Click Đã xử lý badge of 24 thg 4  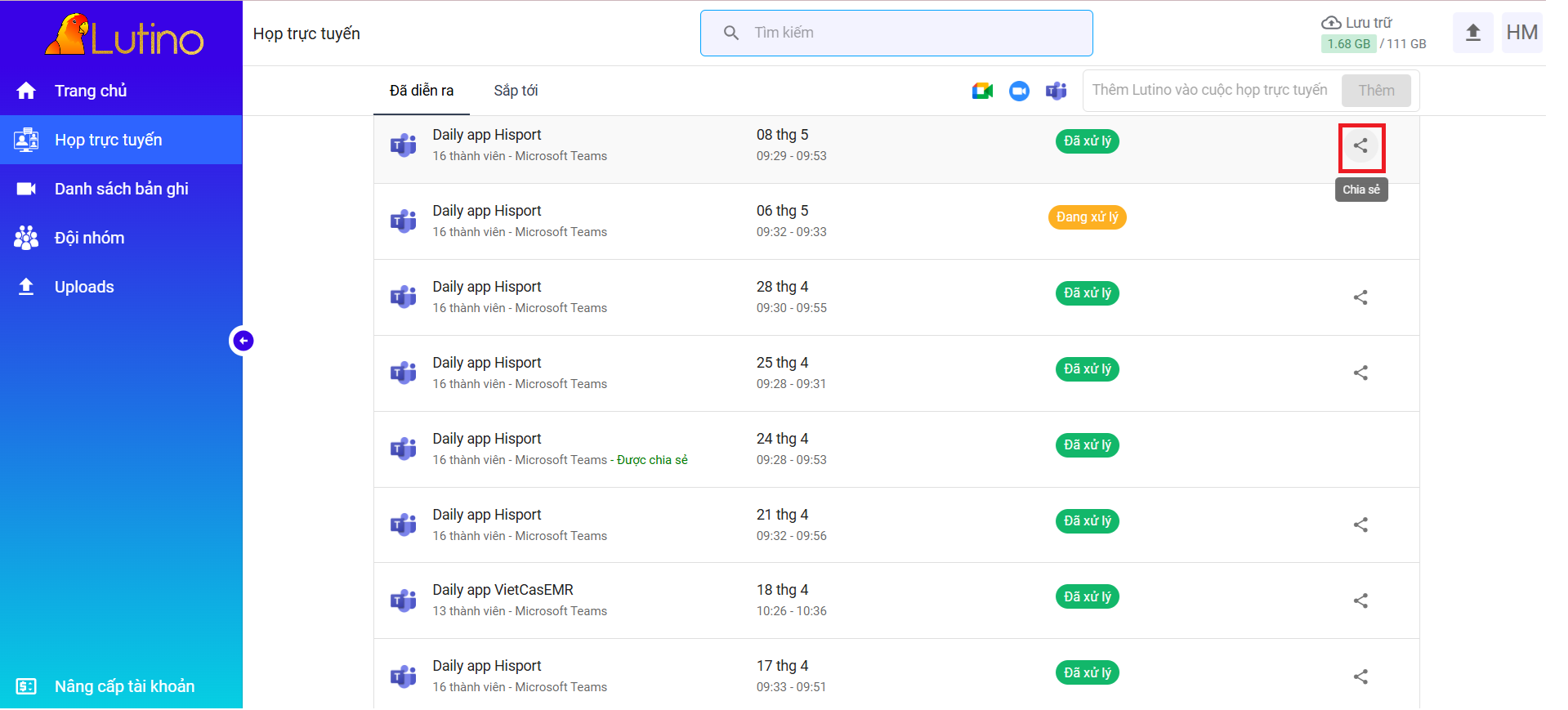(x=1088, y=445)
